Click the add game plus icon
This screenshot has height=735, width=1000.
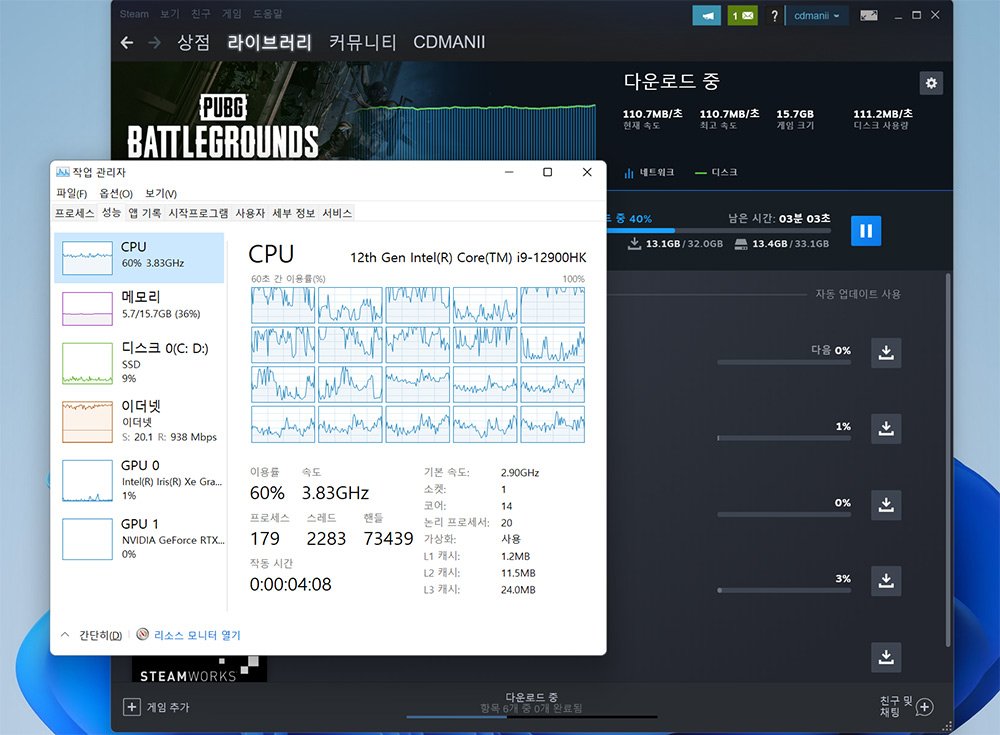(131, 707)
